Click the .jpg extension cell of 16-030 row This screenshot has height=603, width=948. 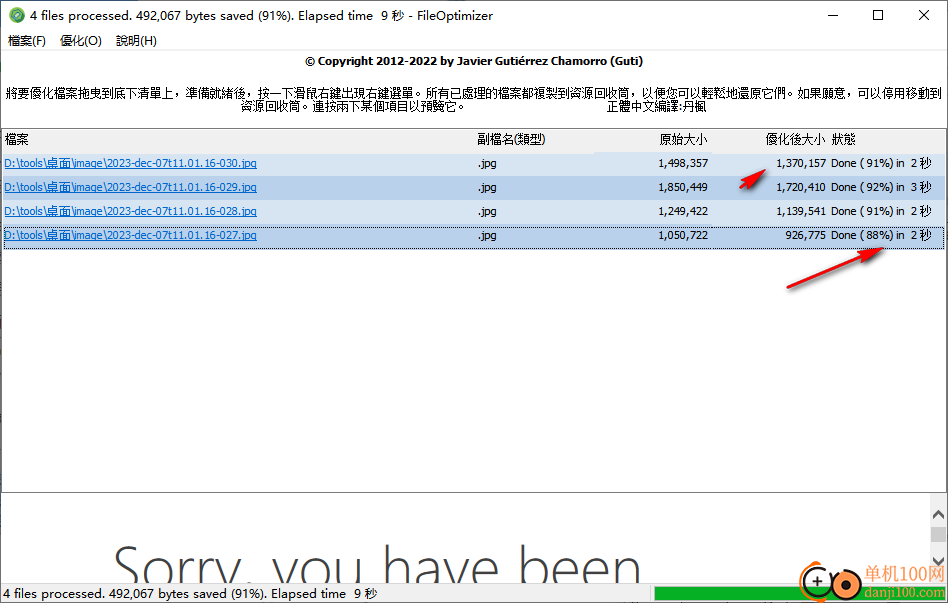point(487,163)
